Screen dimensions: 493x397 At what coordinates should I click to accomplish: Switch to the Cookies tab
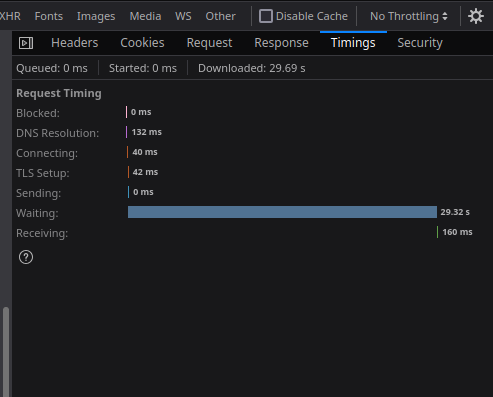142,43
